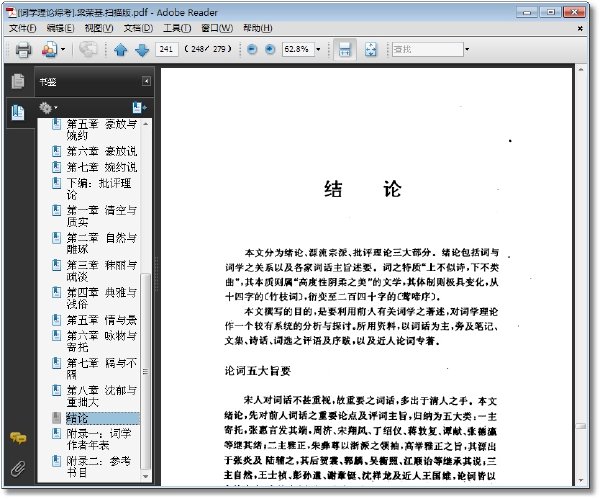
Task: Select bookmark 附录一：词学作者年表
Action: coord(99,439)
